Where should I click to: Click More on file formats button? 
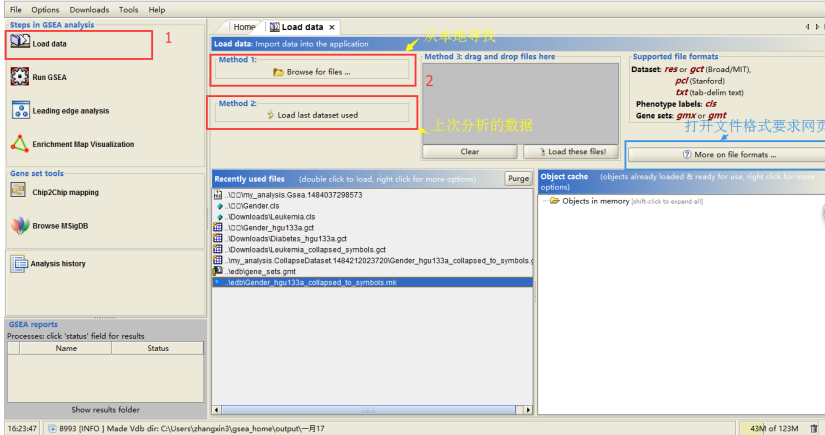pyautogui.click(x=729, y=155)
